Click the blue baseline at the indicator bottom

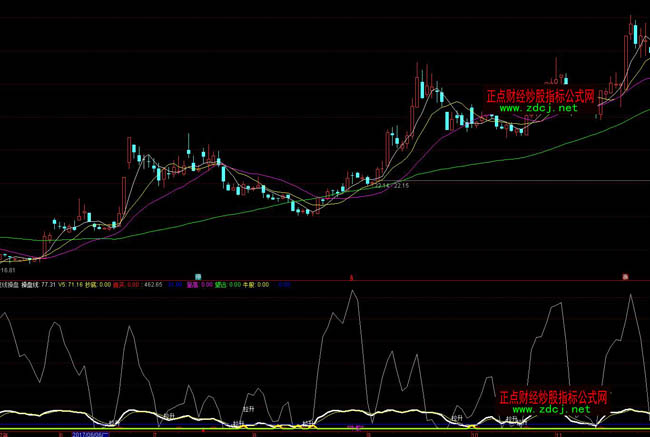(300, 429)
